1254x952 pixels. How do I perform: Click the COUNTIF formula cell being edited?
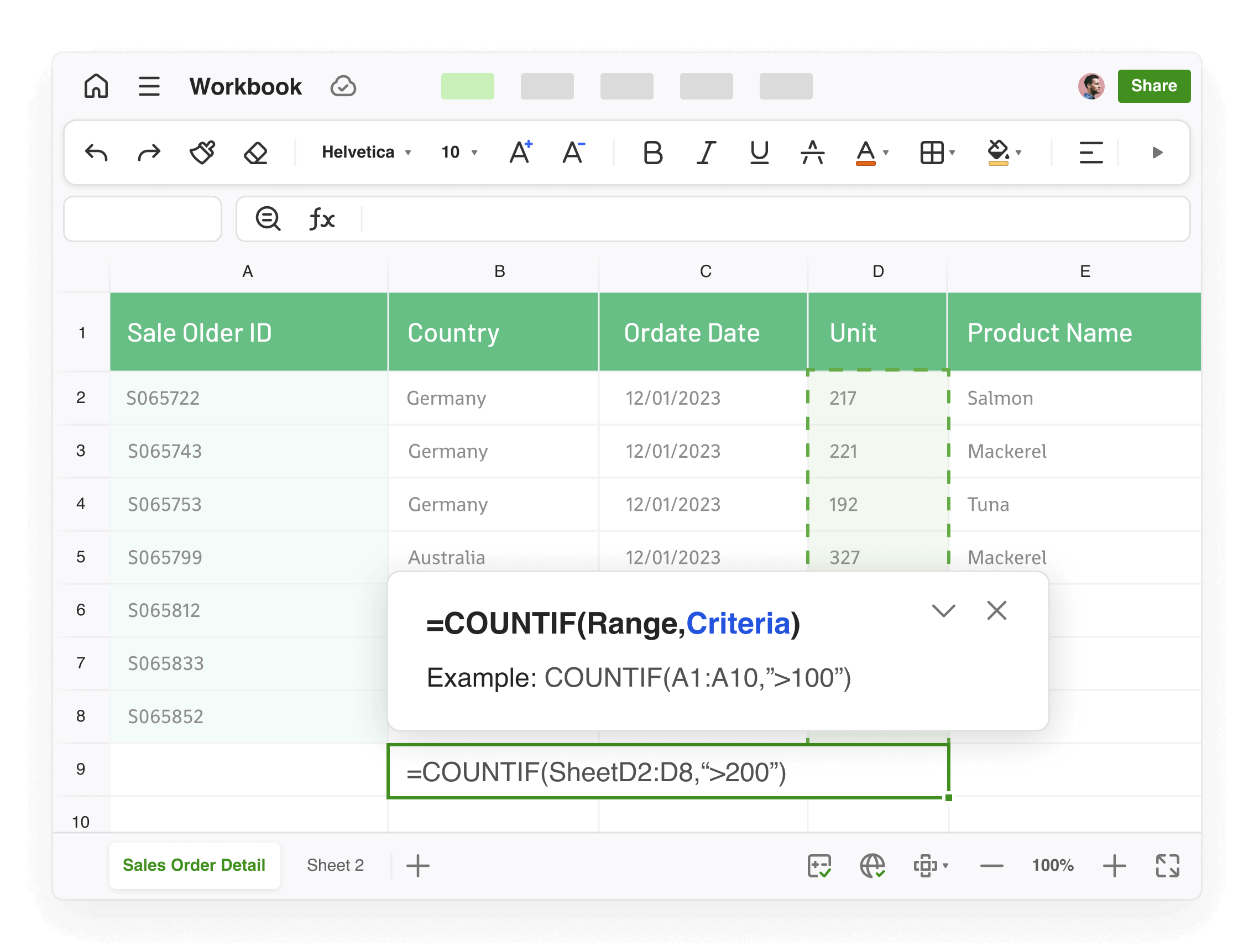tap(668, 771)
